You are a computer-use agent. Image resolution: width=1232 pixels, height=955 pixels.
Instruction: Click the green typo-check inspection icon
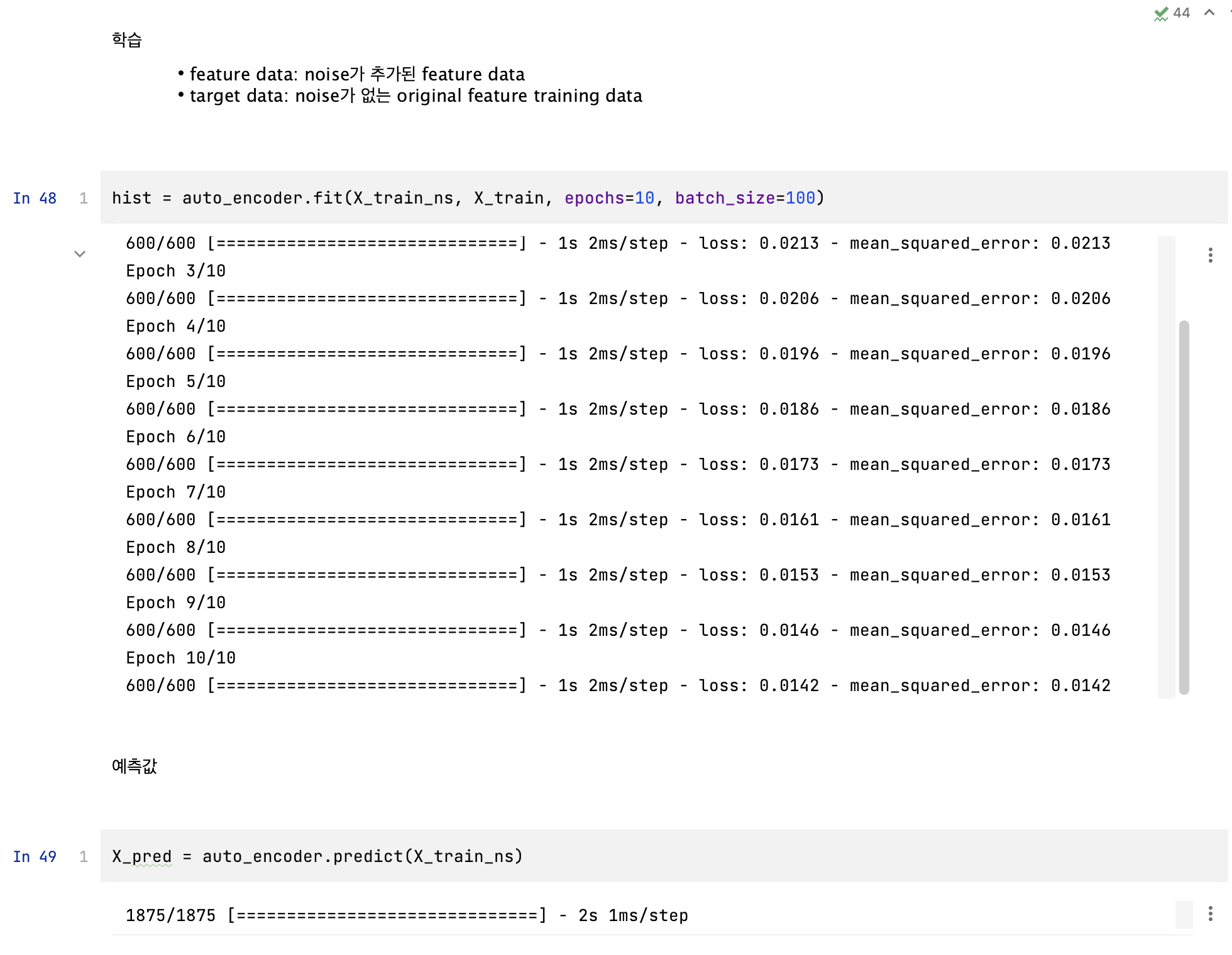[1160, 13]
